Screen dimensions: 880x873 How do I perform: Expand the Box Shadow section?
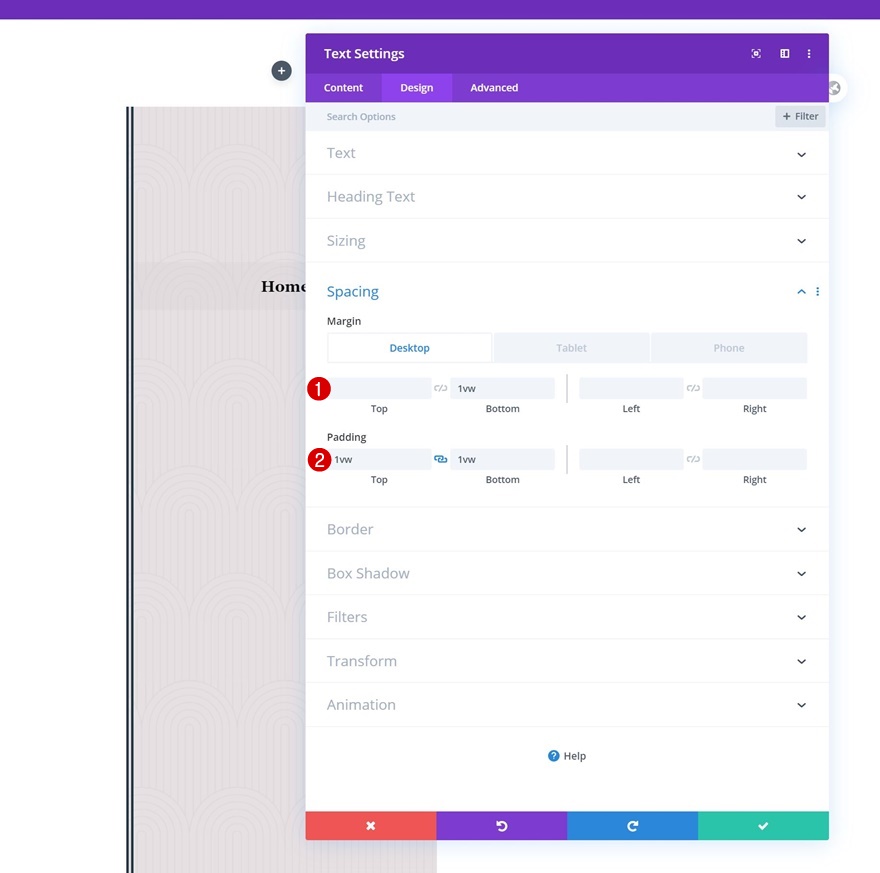(567, 573)
